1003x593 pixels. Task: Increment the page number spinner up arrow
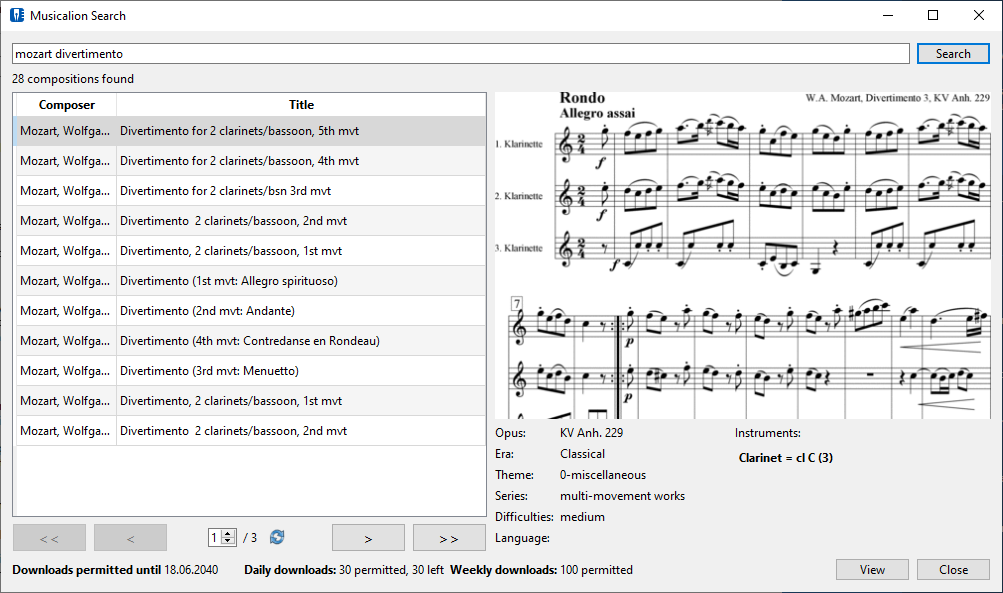[x=228, y=534]
